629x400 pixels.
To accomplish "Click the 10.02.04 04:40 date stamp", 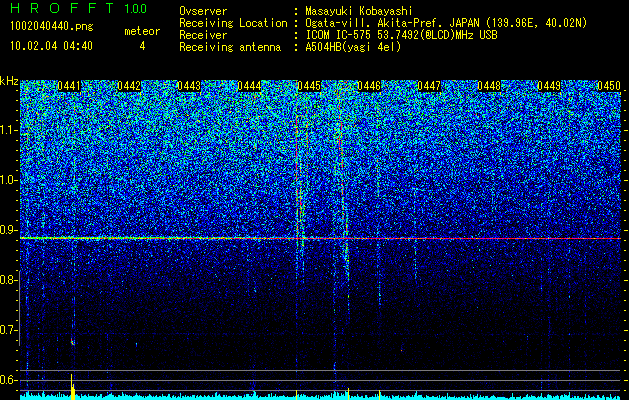I will point(51,46).
